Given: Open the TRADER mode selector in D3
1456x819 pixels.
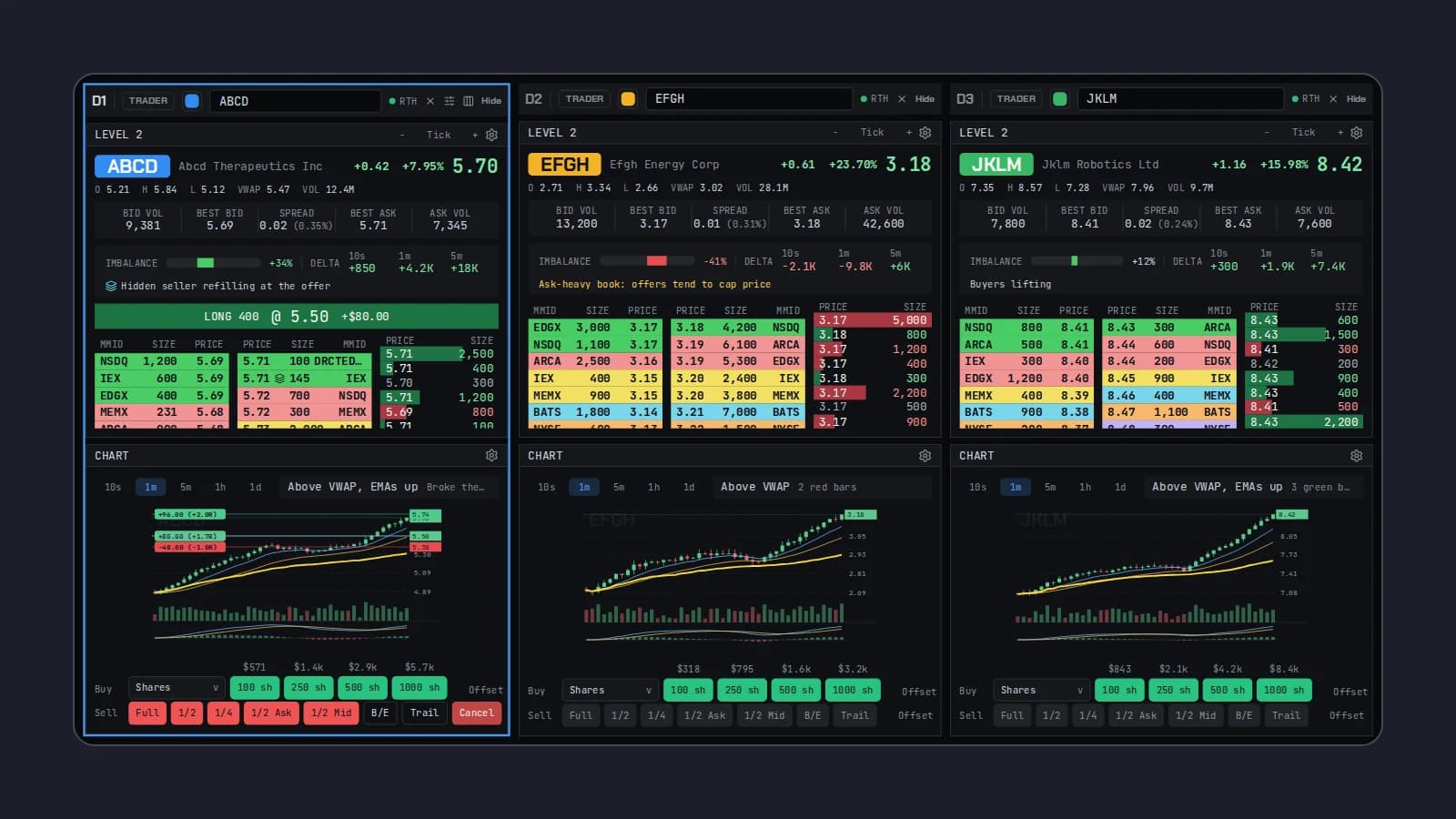Looking at the screenshot, I should click(x=1016, y=99).
